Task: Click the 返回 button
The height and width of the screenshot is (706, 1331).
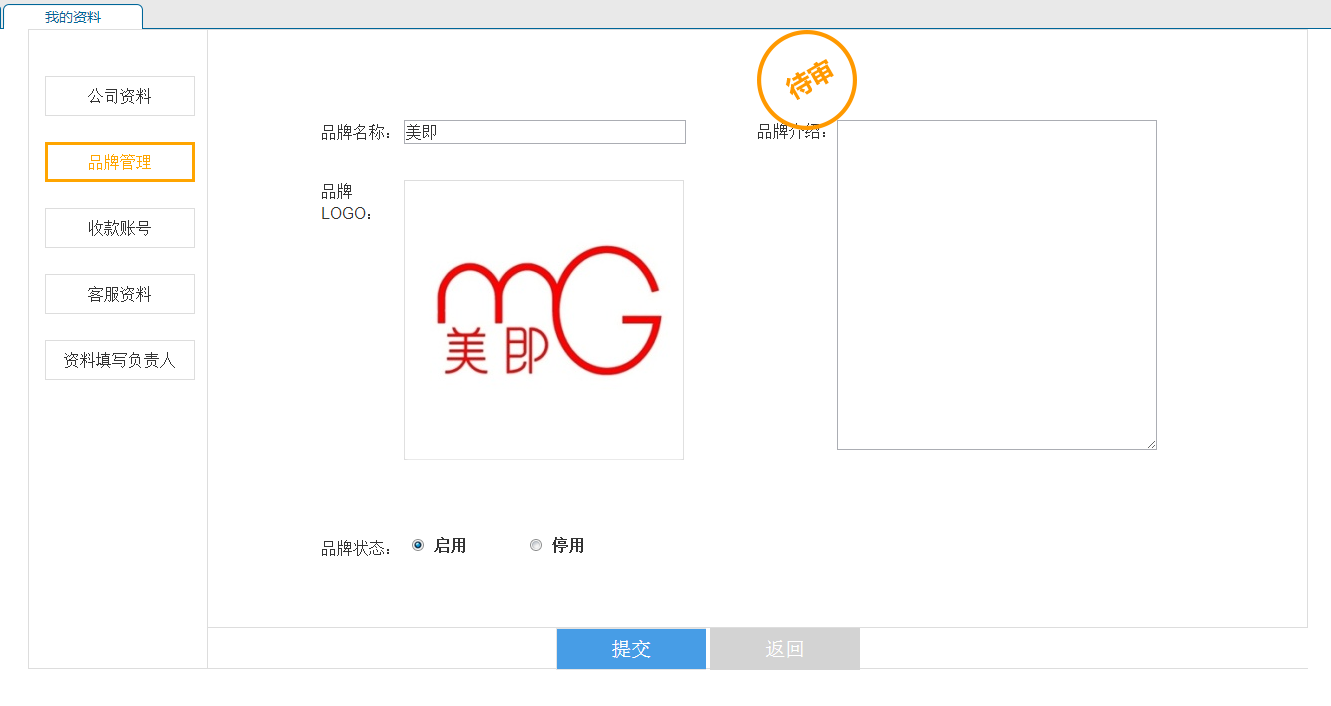Action: (785, 649)
